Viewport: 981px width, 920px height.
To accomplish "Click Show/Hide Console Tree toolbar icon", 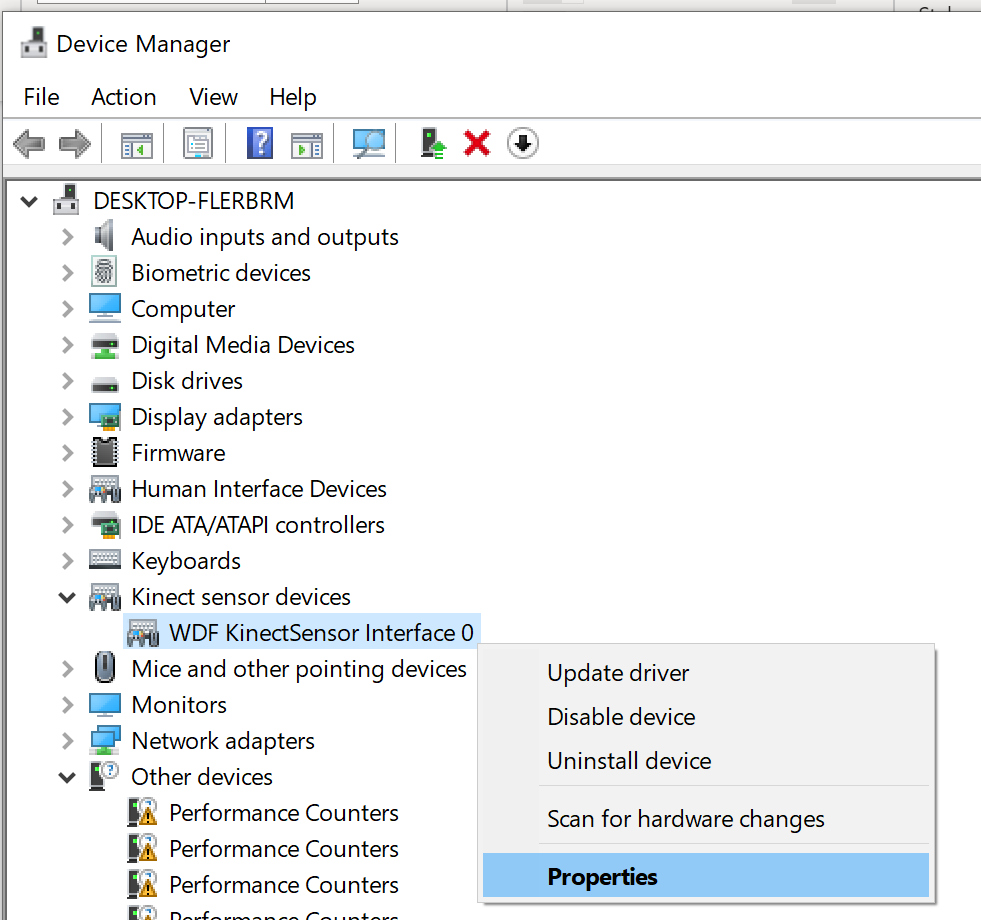I will (x=136, y=144).
